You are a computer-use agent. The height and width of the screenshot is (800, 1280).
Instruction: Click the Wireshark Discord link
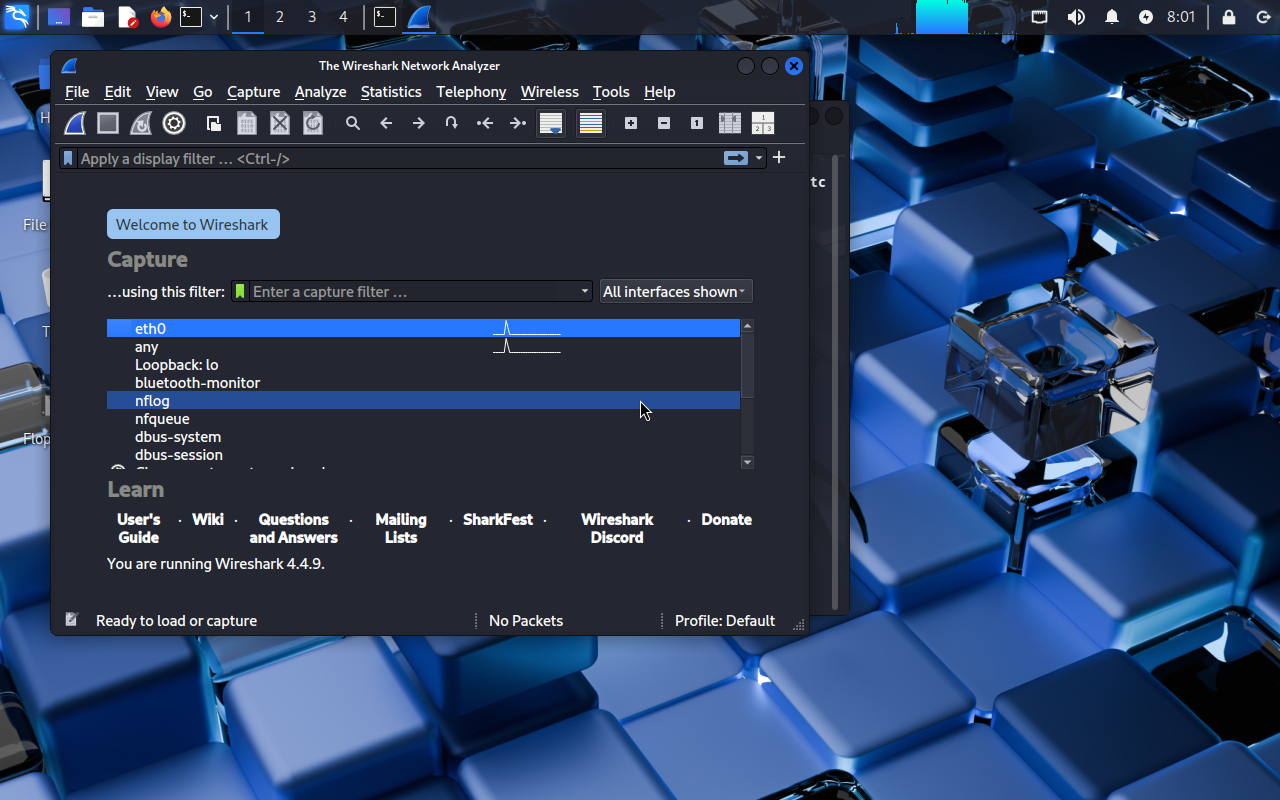tap(617, 528)
